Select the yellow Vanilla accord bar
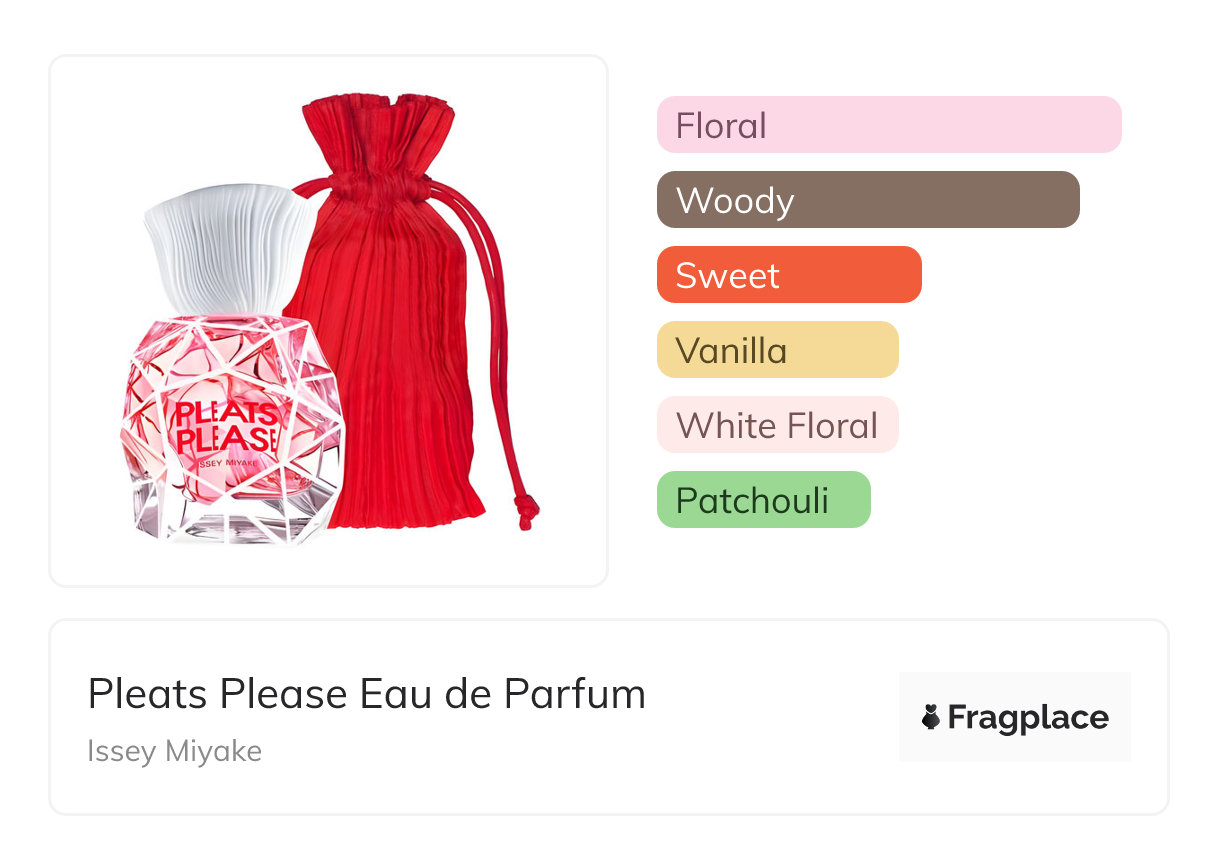1218x864 pixels. 777,350
